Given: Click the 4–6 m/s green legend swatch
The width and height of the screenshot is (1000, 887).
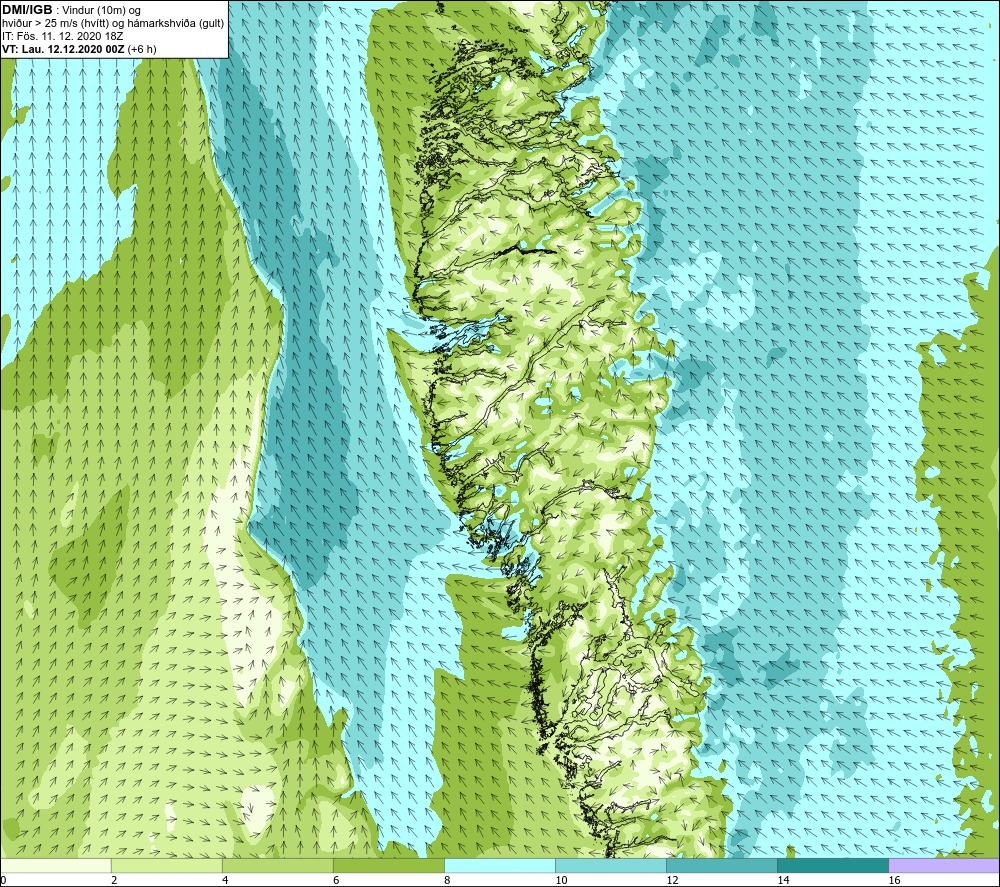Looking at the screenshot, I should click(x=277, y=865).
